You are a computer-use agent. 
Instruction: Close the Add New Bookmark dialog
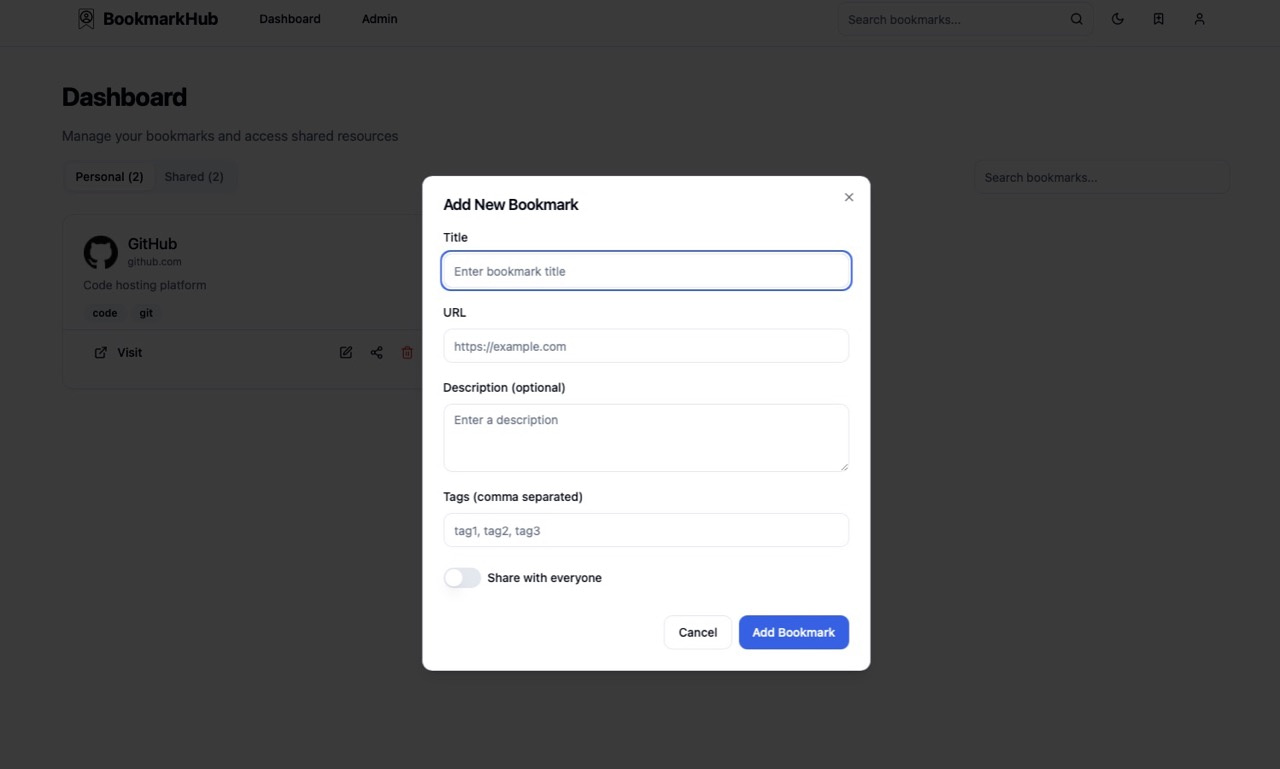(849, 197)
